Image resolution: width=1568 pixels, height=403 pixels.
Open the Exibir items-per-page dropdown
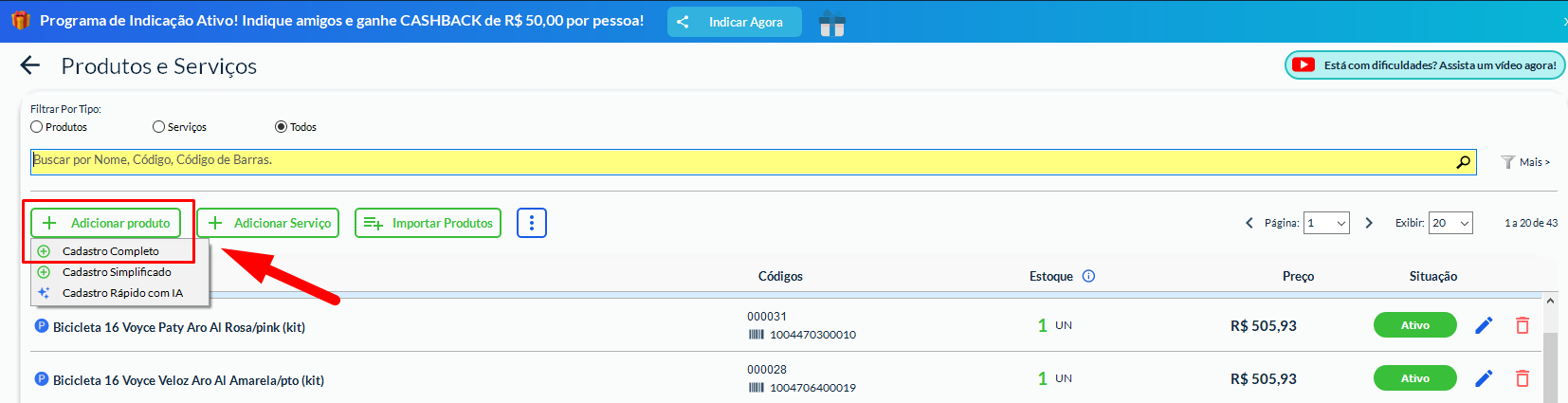coord(1449,223)
